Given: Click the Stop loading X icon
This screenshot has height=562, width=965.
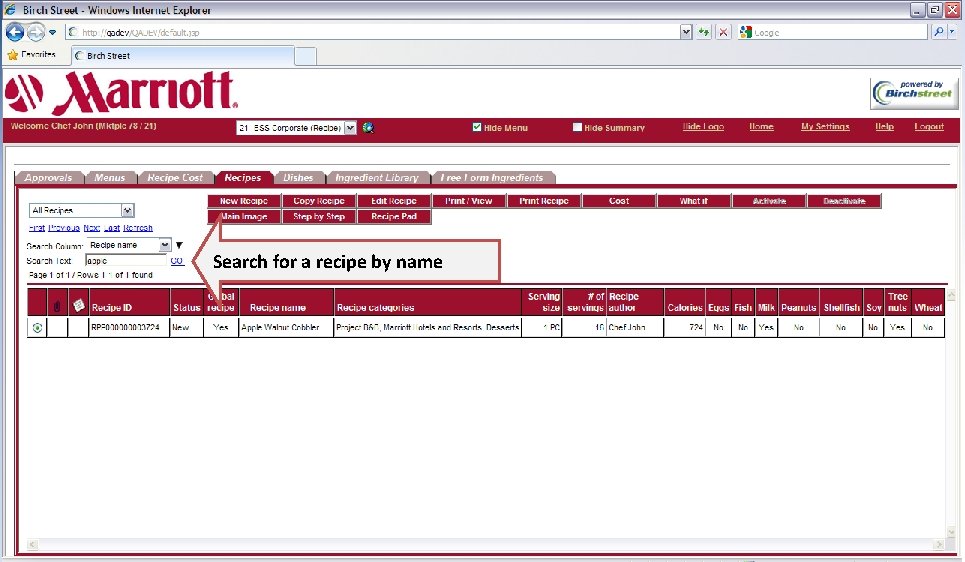Looking at the screenshot, I should (x=724, y=32).
